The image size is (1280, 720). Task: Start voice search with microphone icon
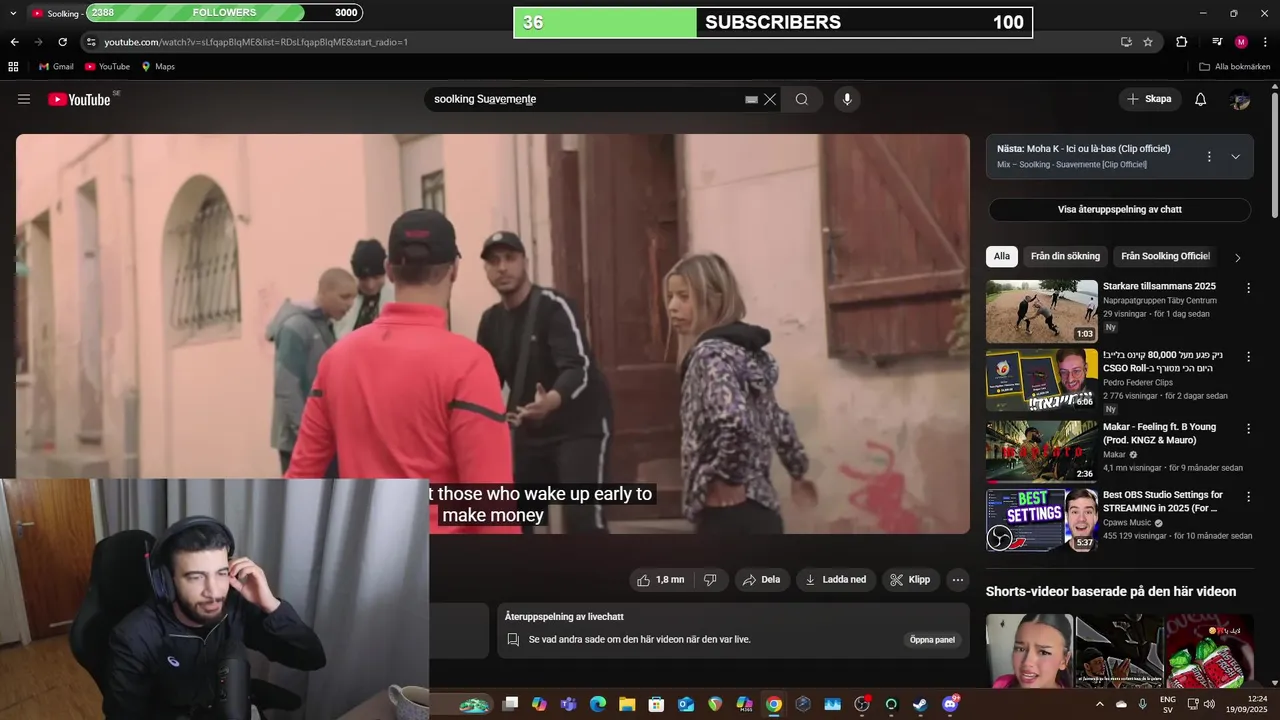tap(847, 99)
